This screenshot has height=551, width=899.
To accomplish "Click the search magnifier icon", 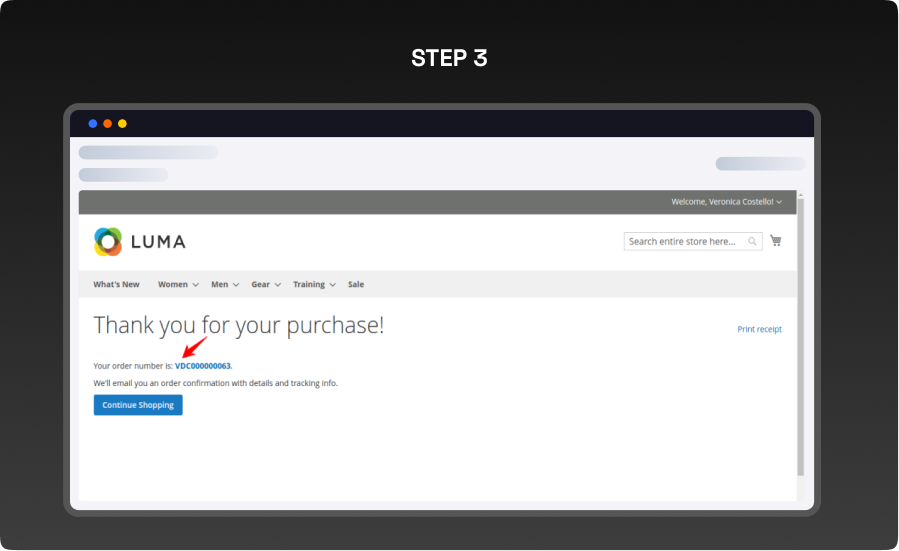I will pos(752,241).
